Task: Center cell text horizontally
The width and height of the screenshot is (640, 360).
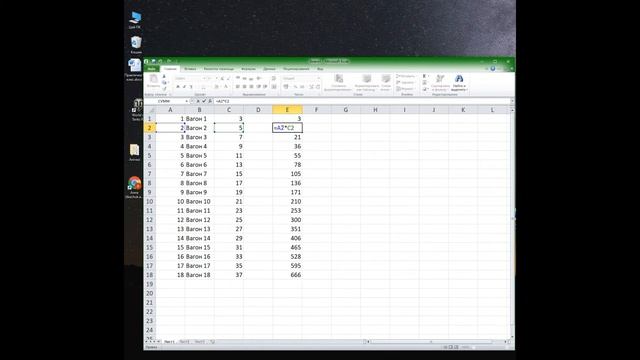Action: pyautogui.click(x=244, y=87)
